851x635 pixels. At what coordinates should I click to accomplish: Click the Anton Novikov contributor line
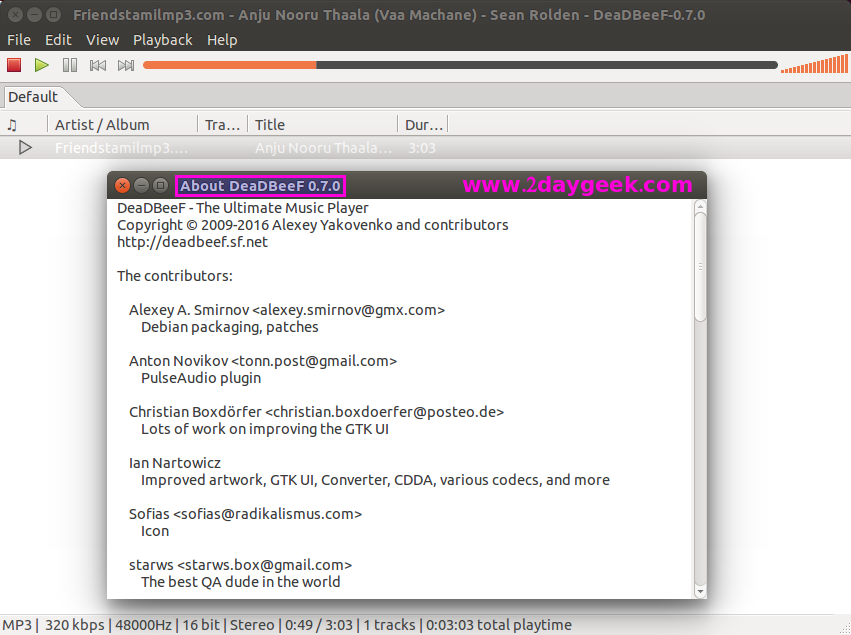263,361
